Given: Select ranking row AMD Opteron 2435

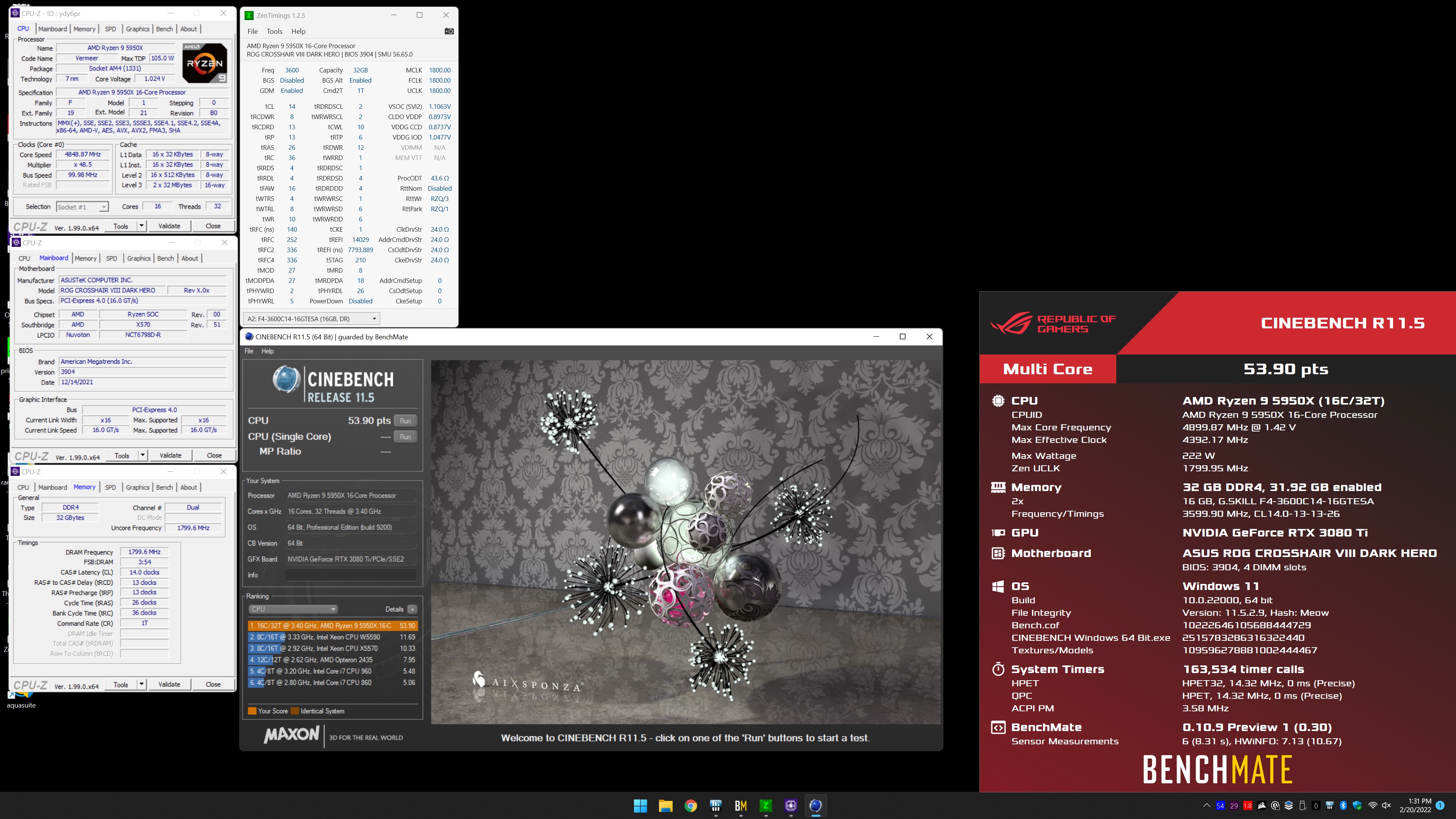Looking at the screenshot, I should (333, 660).
